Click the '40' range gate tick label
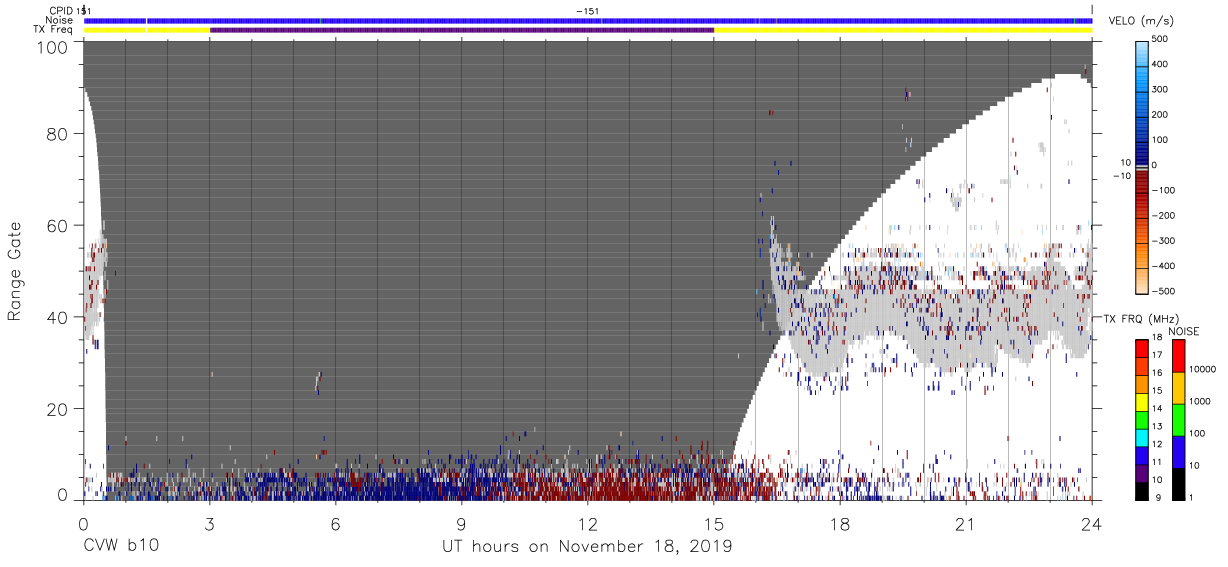The width and height of the screenshot is (1228, 567). (x=57, y=318)
